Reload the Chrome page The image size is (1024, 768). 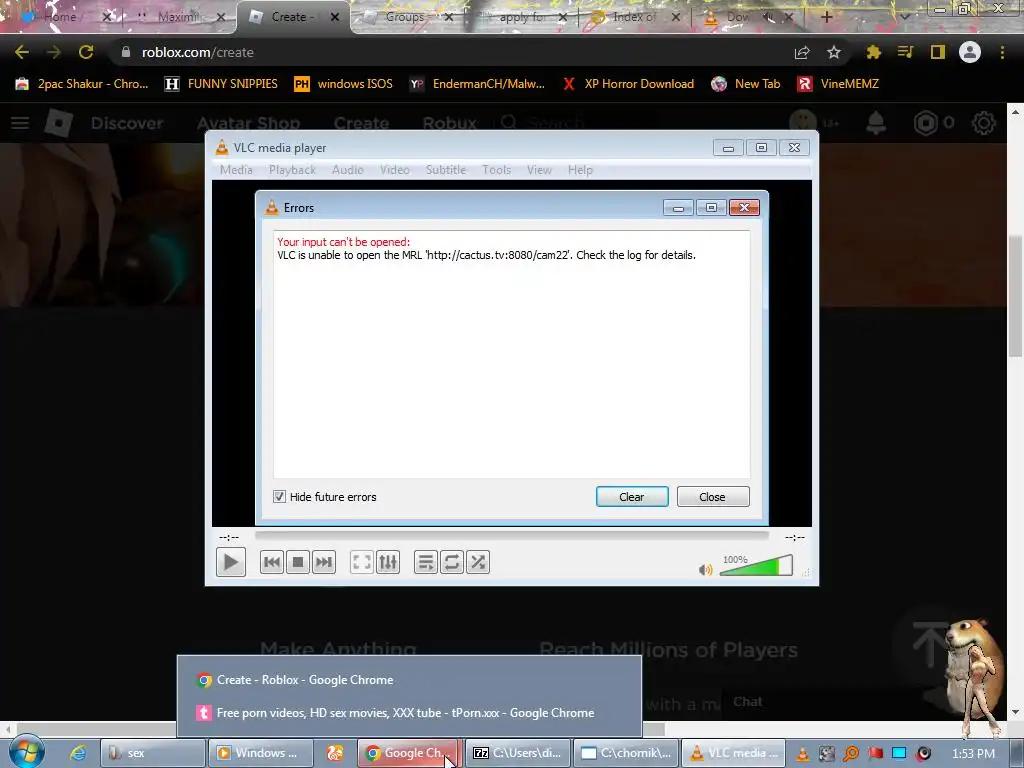(86, 52)
